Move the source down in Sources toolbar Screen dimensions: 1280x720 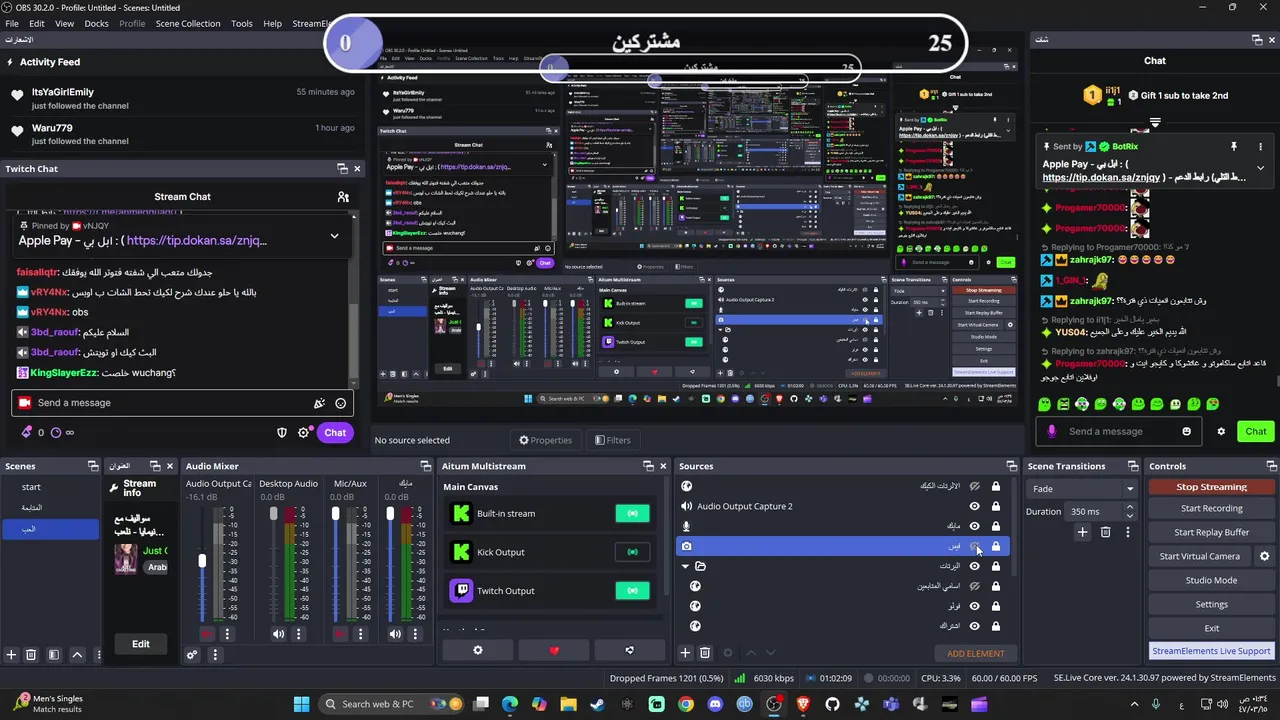[770, 653]
